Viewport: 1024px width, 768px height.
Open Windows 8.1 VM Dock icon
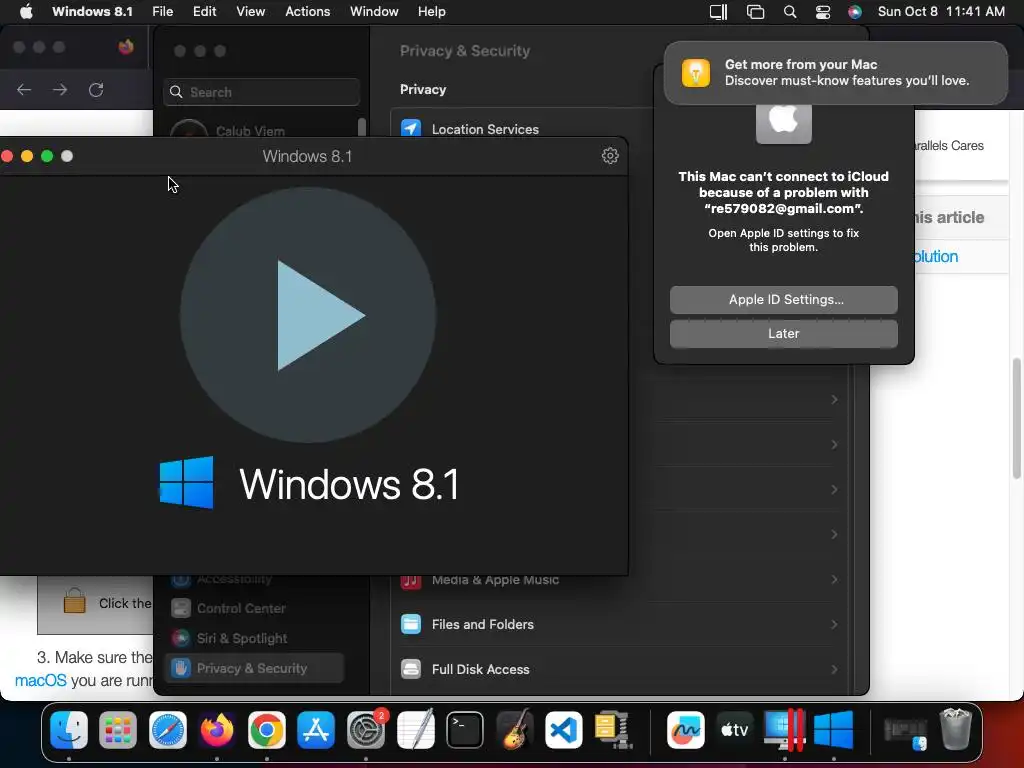pyautogui.click(x=834, y=729)
